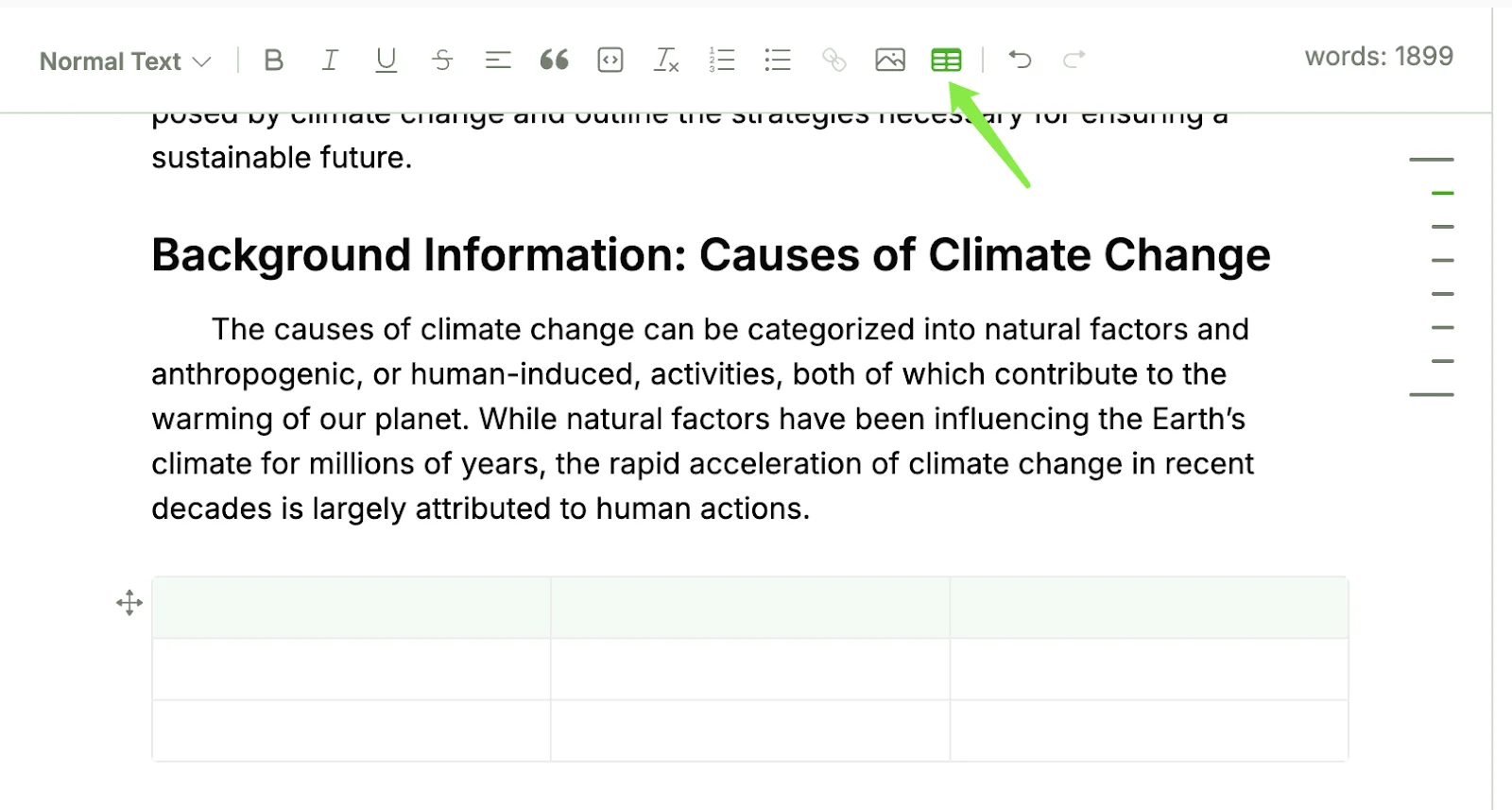Screen dimensions: 1512x810
Task: Insert a block quote
Action: pos(554,60)
